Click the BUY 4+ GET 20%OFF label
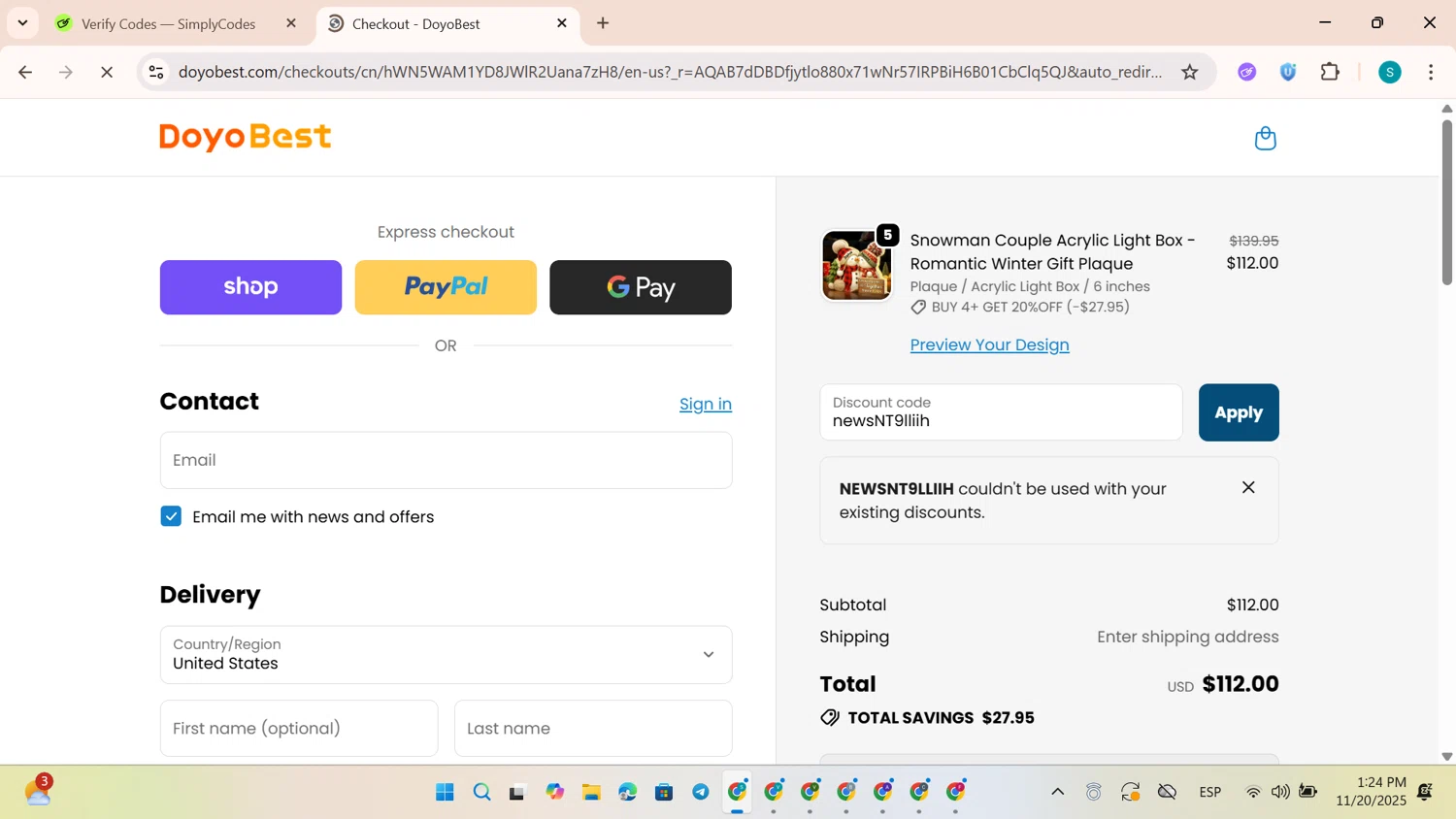The height and width of the screenshot is (819, 1456). pyautogui.click(x=1030, y=307)
